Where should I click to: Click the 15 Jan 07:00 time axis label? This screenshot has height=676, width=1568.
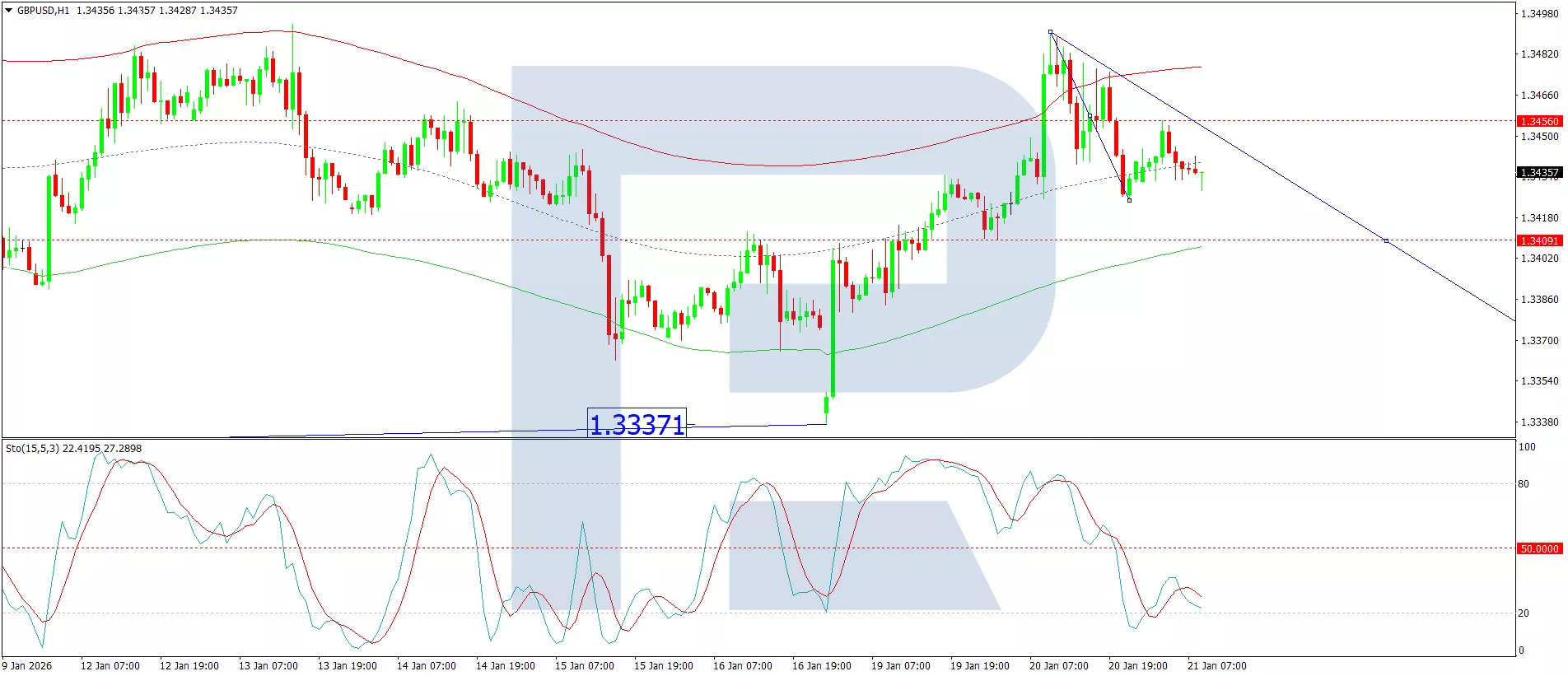pyautogui.click(x=584, y=665)
